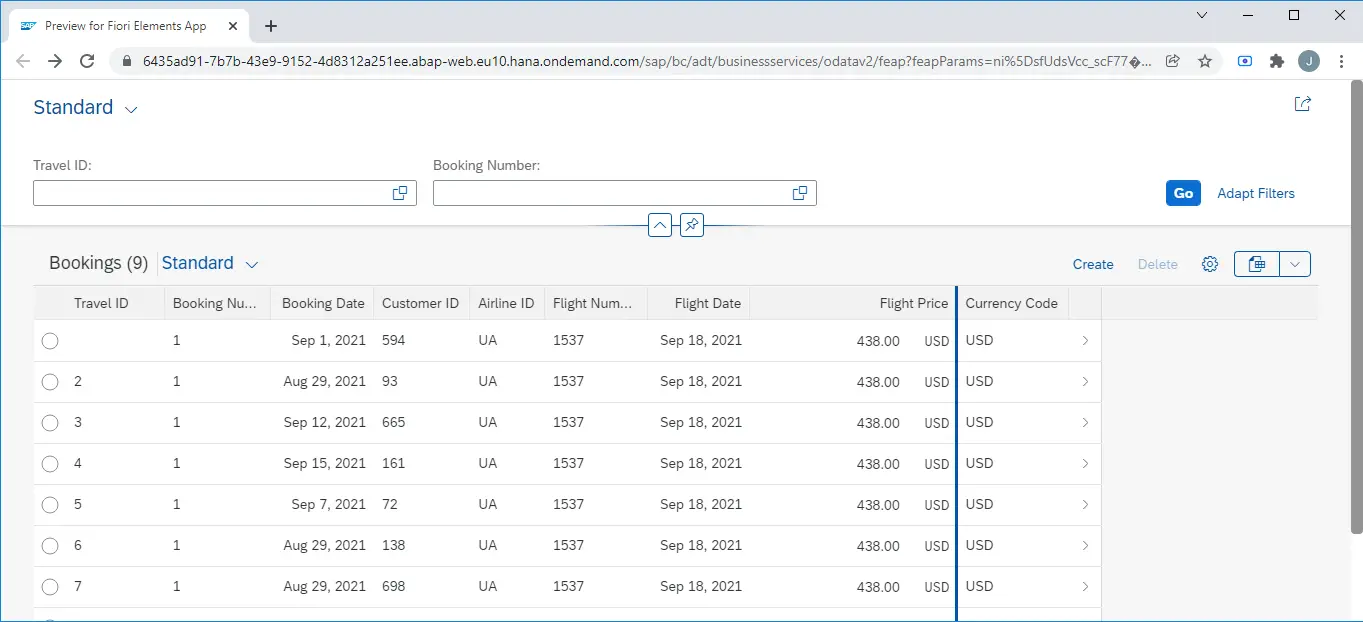Click customer ID 161 cell
This screenshot has width=1363, height=622.
394,464
